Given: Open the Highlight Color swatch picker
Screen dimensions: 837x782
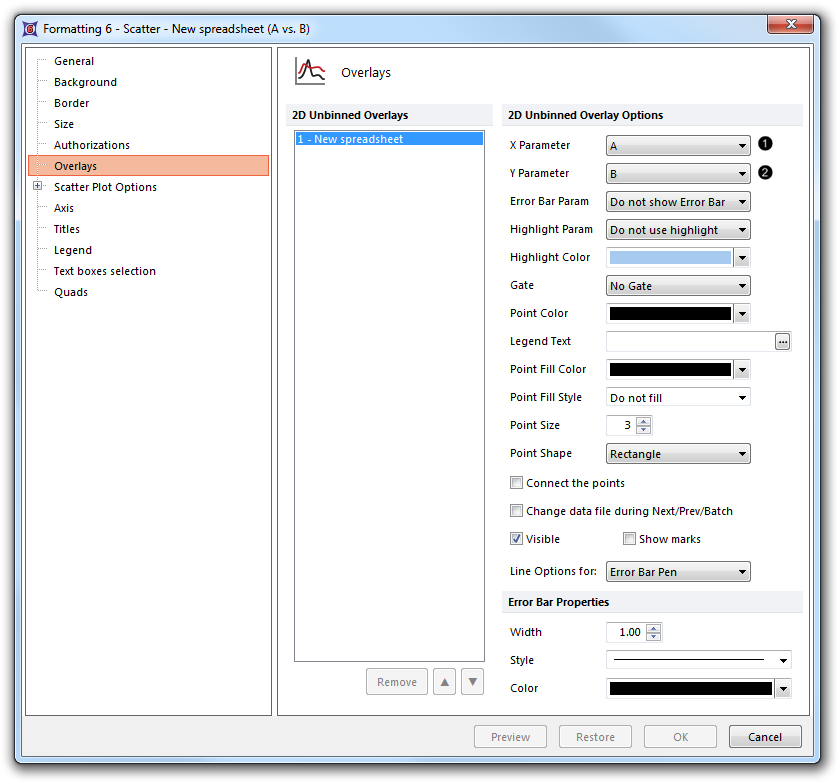Looking at the screenshot, I should click(741, 258).
